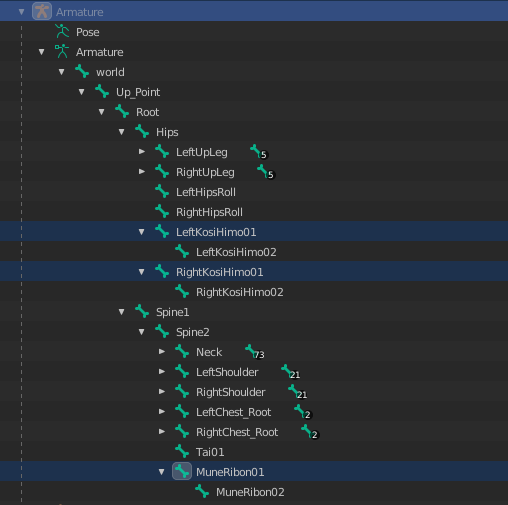Viewport: 508px width, 505px height.
Task: Click the Tai01 bone icon
Action: [x=182, y=452]
